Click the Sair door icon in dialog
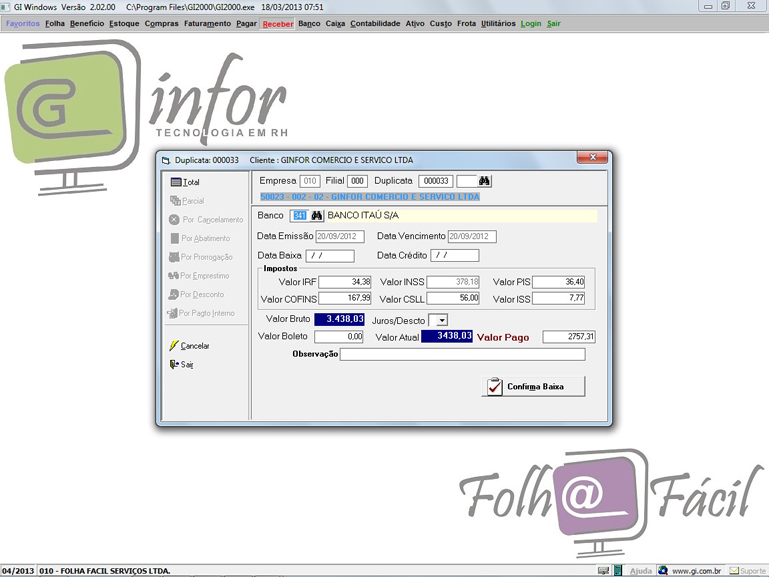The width and height of the screenshot is (769, 577). [x=174, y=364]
